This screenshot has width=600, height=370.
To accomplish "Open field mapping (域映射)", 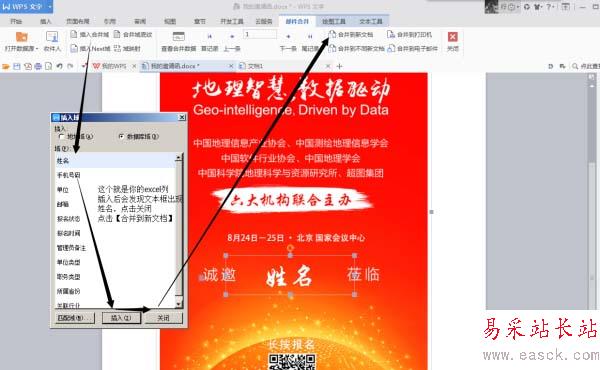I will coord(127,49).
